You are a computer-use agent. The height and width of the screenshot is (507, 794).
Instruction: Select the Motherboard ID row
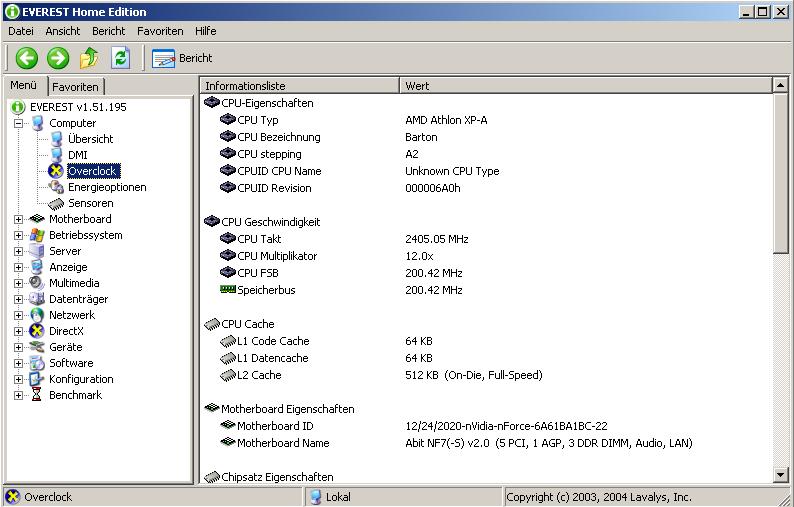pyautogui.click(x=487, y=426)
